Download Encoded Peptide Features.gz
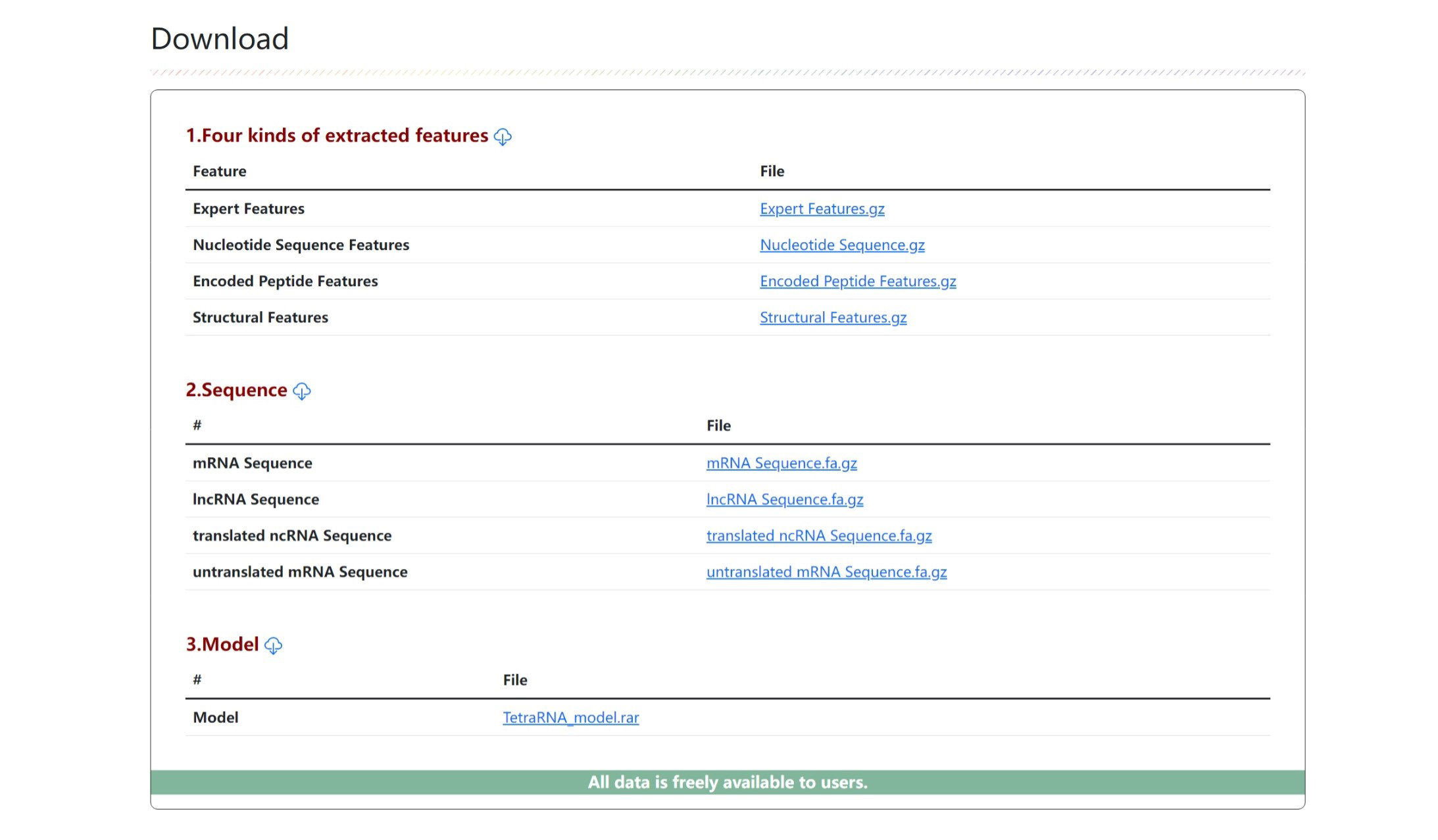This screenshot has width=1438, height=840. click(x=858, y=281)
